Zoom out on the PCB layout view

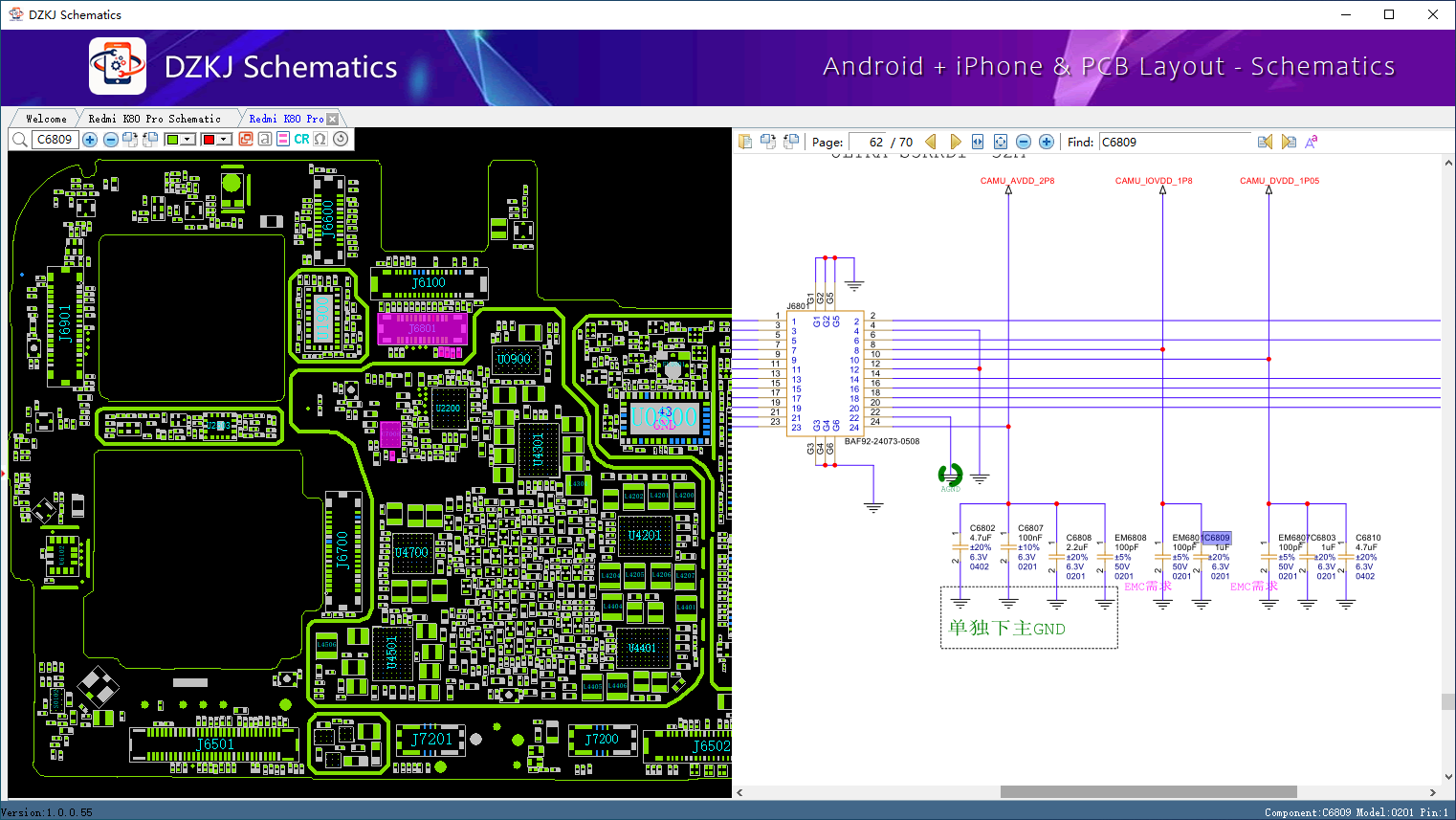pyautogui.click(x=111, y=140)
